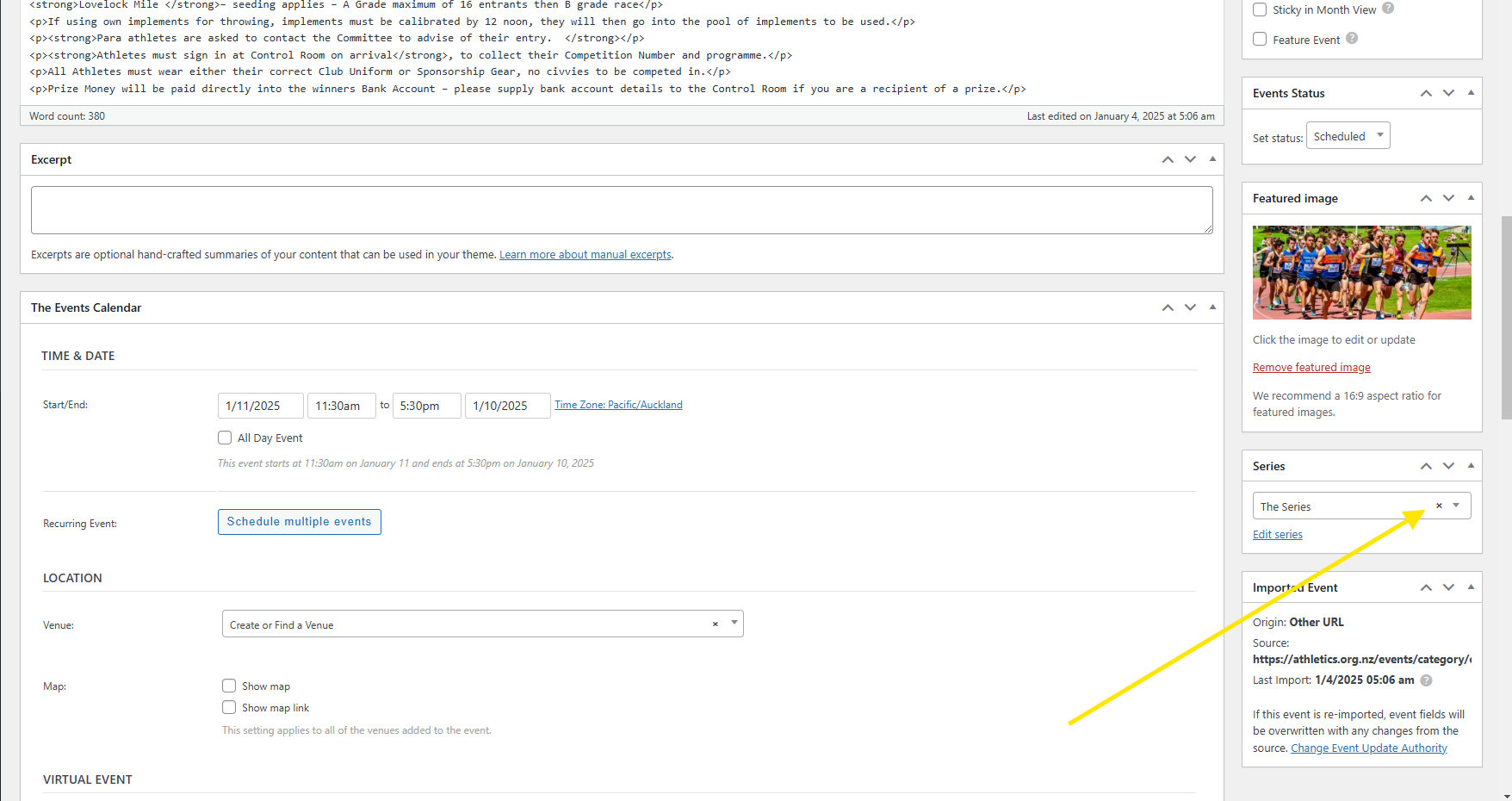Screen dimensions: 1512x801
Task: Clear the venue field with the x icon
Action: (x=715, y=624)
